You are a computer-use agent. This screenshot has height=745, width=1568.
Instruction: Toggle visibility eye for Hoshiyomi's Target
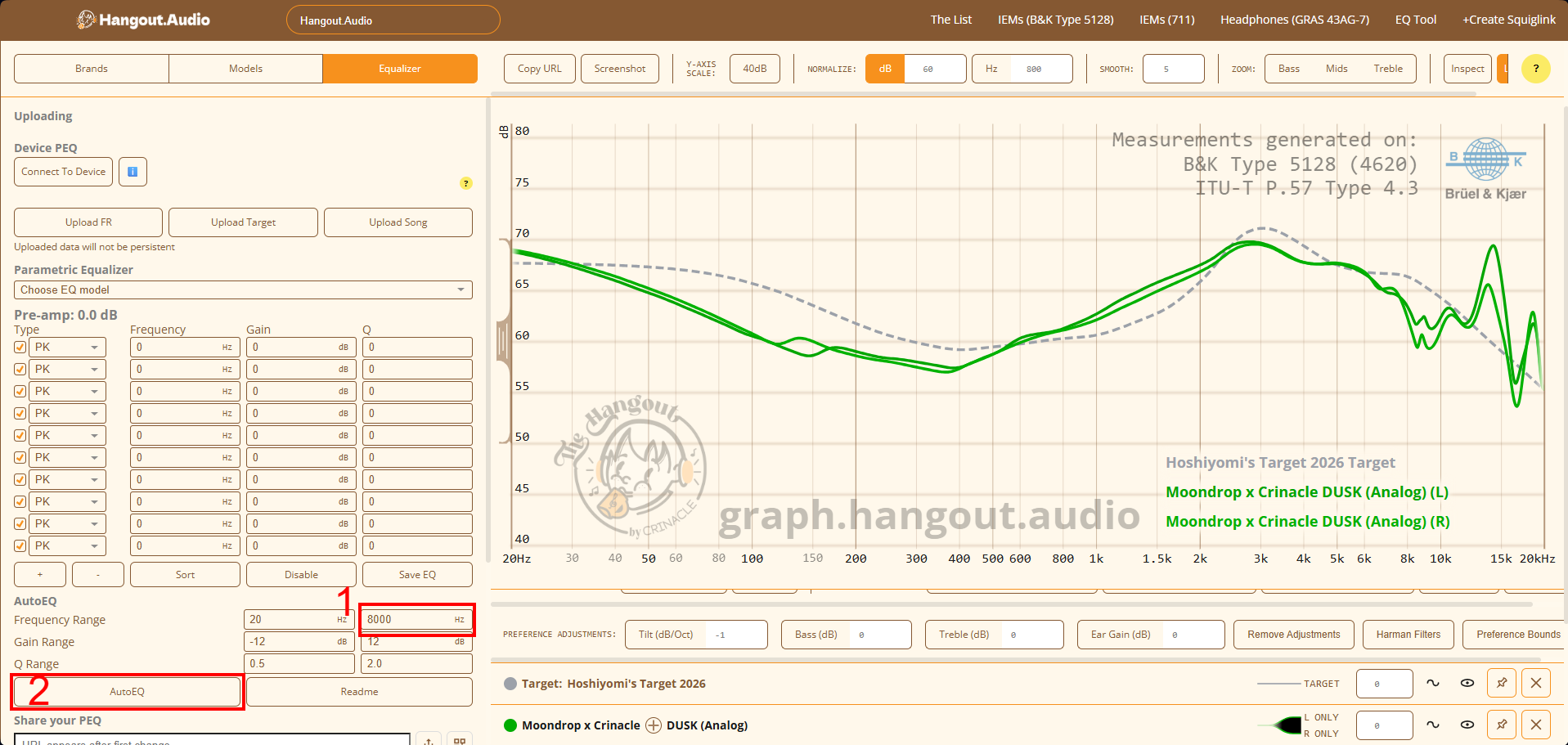(x=1467, y=683)
